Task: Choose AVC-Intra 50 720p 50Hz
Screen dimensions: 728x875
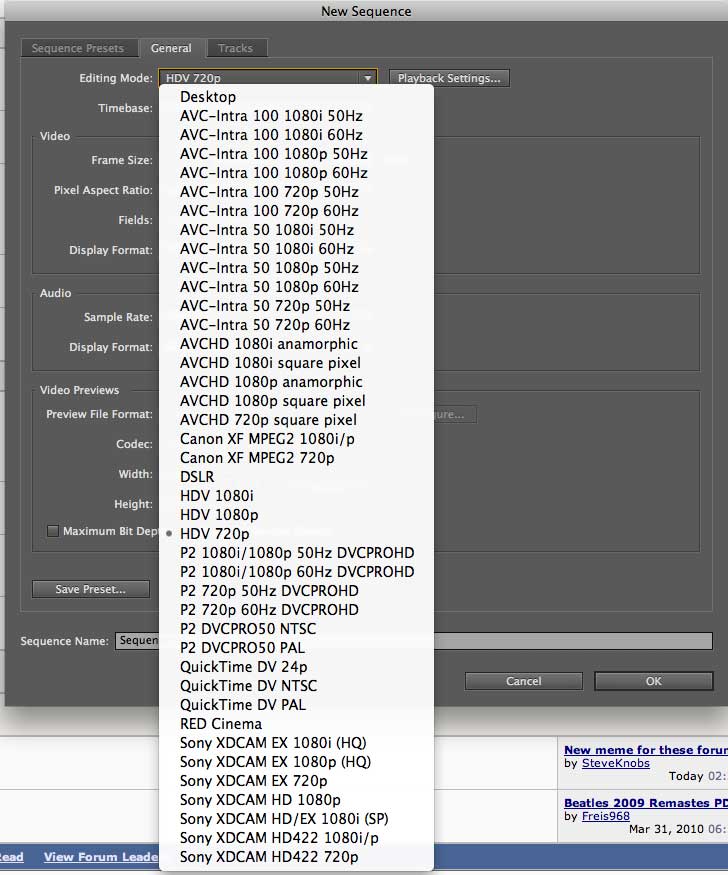Action: [296, 305]
